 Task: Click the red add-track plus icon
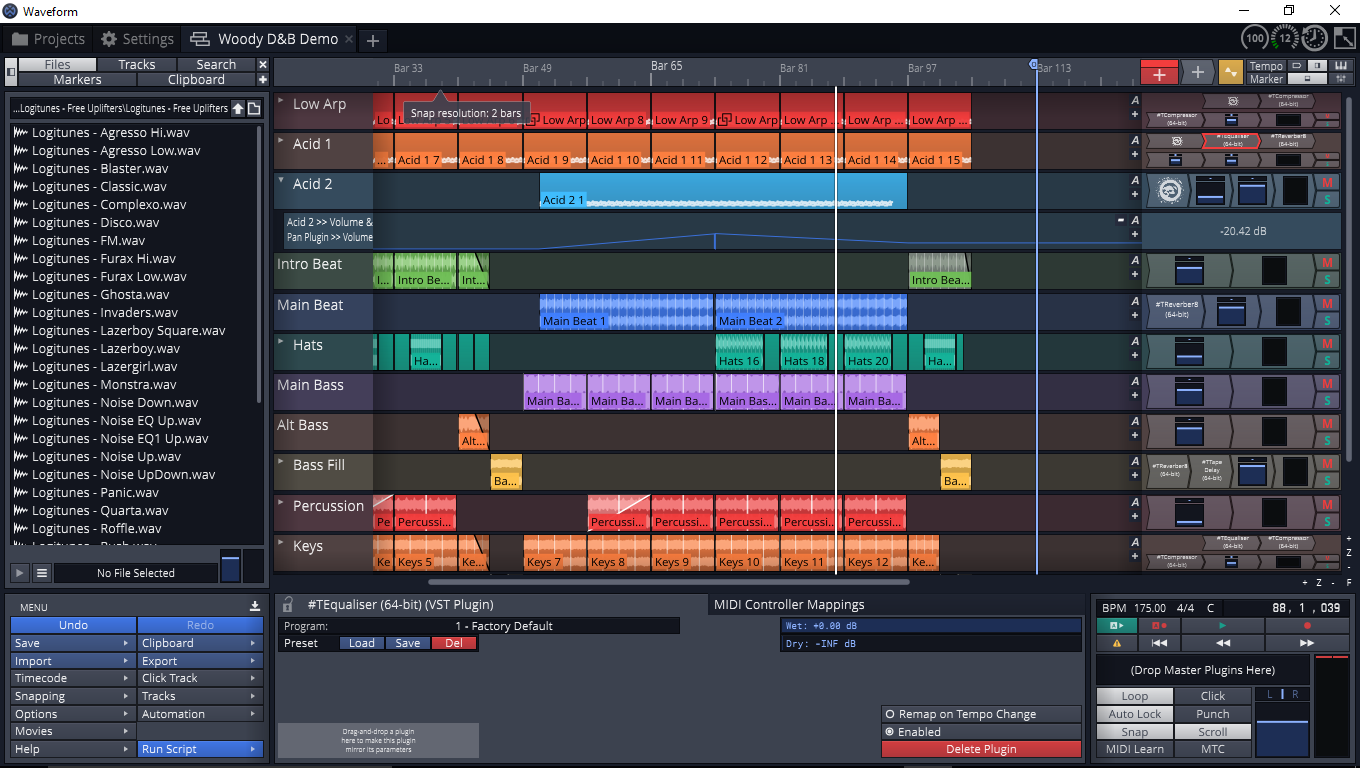(x=1159, y=72)
